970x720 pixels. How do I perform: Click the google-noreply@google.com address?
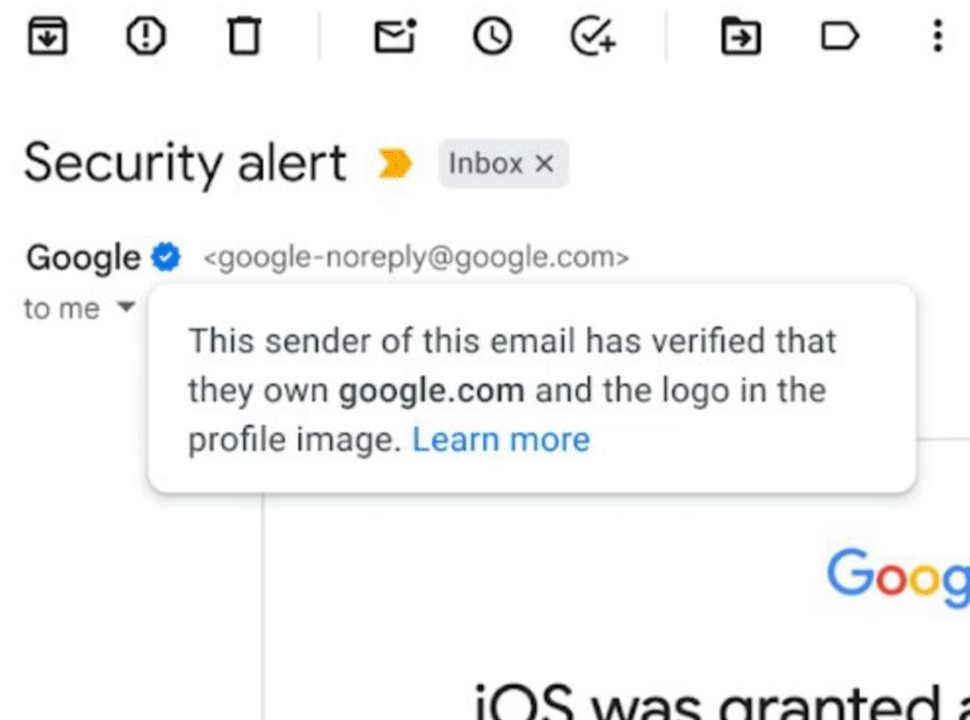416,257
